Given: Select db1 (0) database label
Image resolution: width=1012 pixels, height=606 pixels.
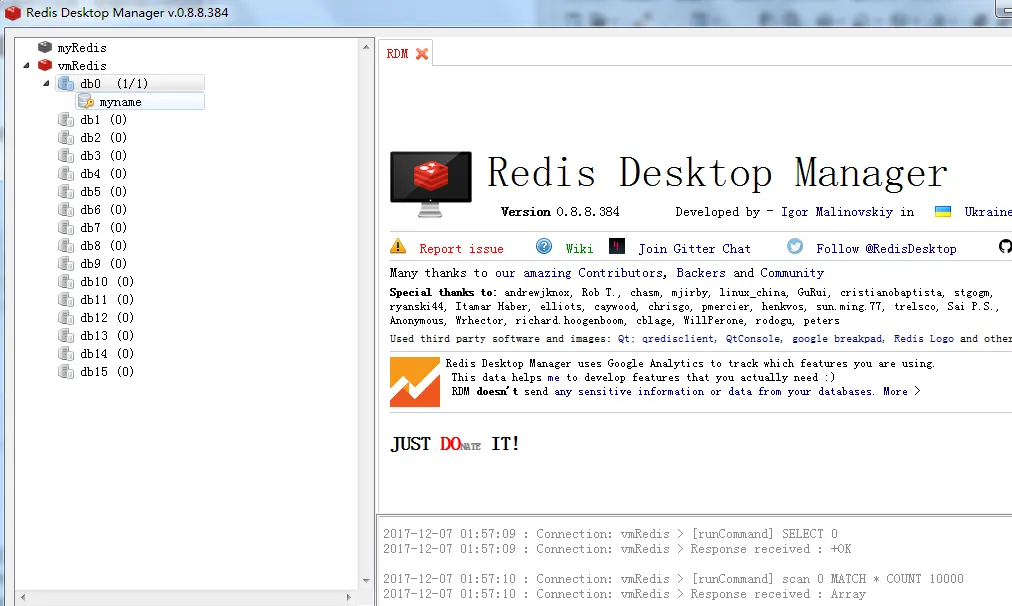Looking at the screenshot, I should click(x=103, y=119).
